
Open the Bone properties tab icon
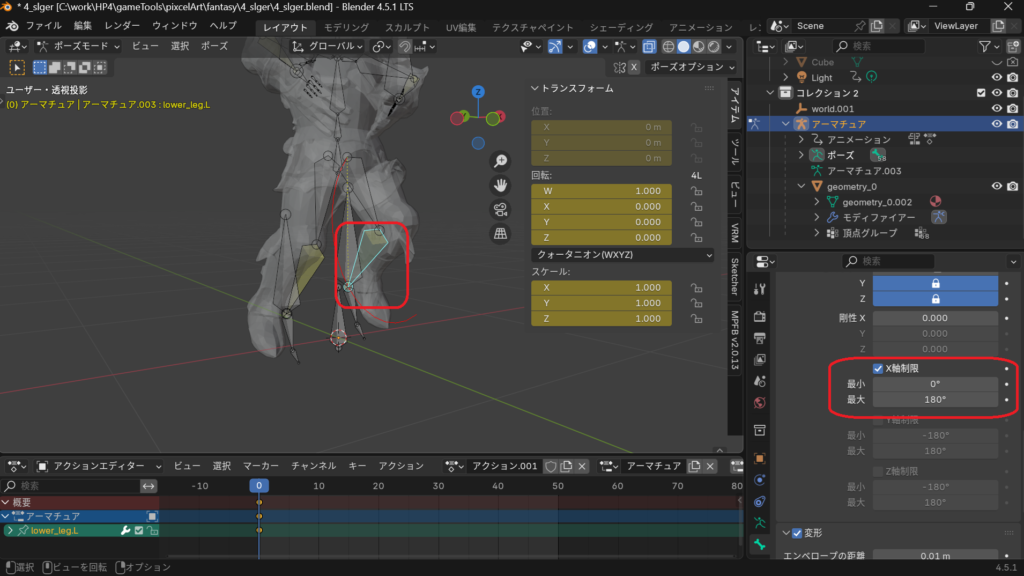[760, 545]
